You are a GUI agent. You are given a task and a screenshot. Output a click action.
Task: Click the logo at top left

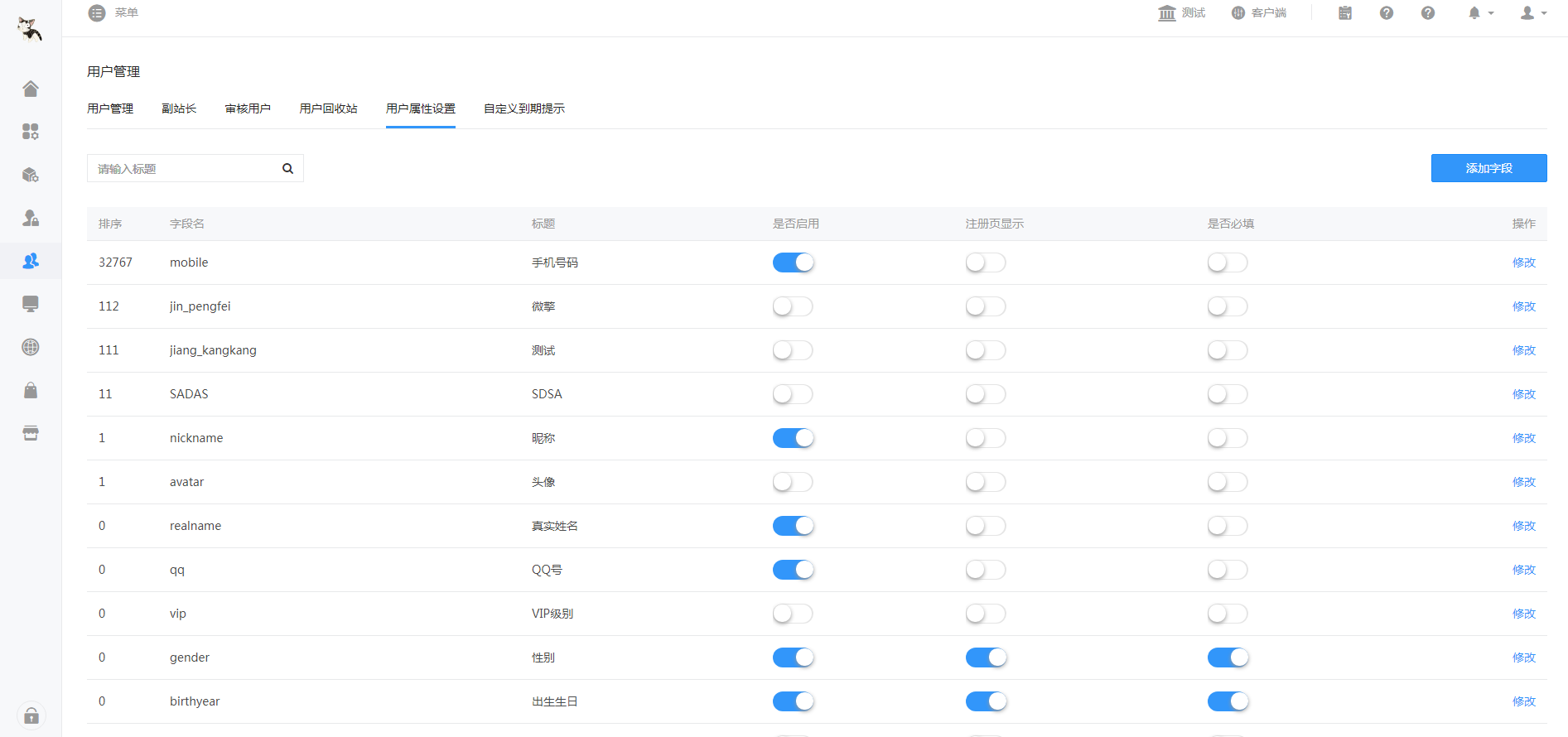coord(31,29)
